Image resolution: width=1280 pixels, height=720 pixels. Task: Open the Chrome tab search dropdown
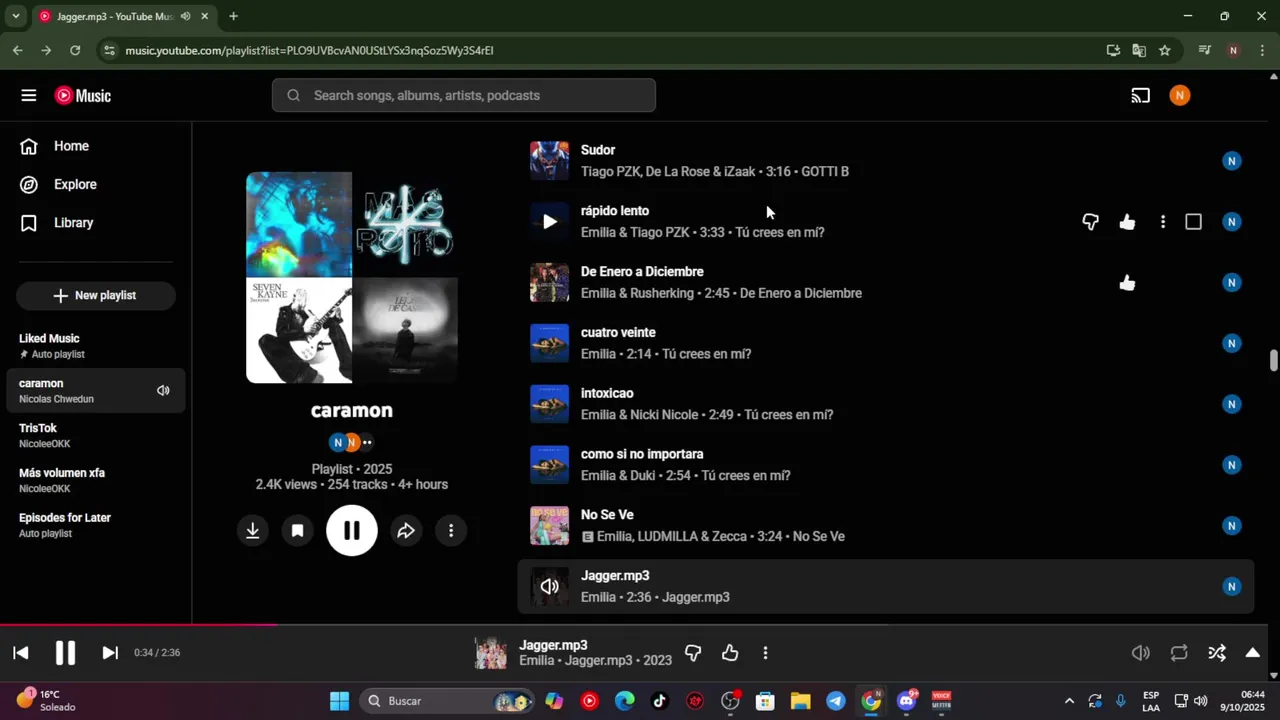(x=15, y=17)
